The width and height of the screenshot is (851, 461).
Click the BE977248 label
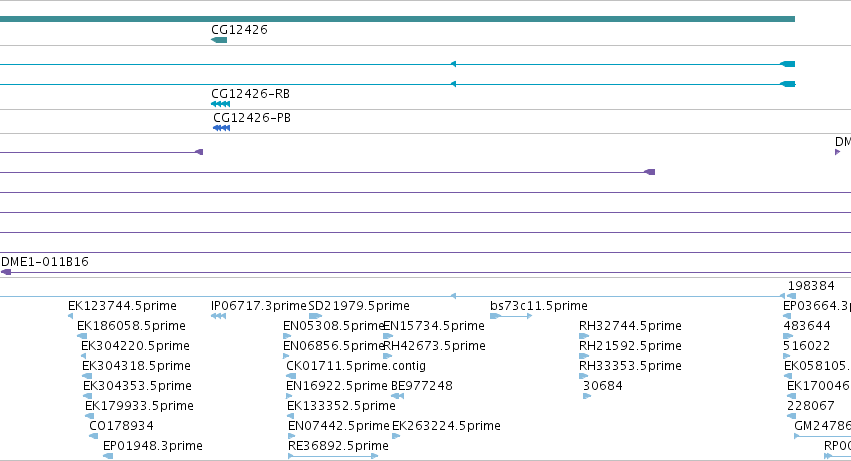[x=422, y=386]
